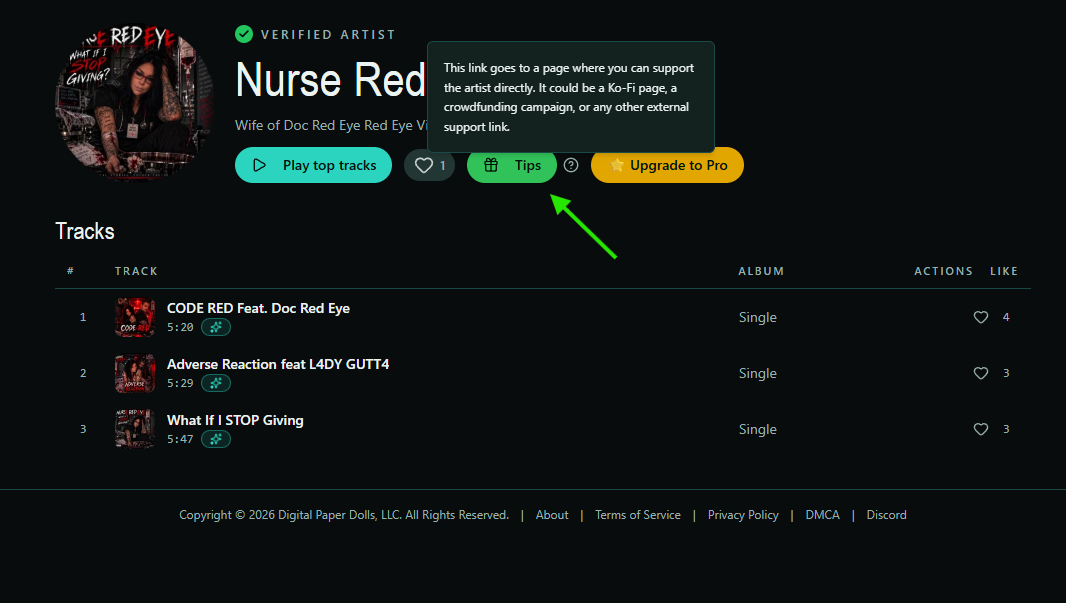The image size is (1066, 603).
Task: Click the 5:20 duration of CODE RED
Action: tap(180, 327)
